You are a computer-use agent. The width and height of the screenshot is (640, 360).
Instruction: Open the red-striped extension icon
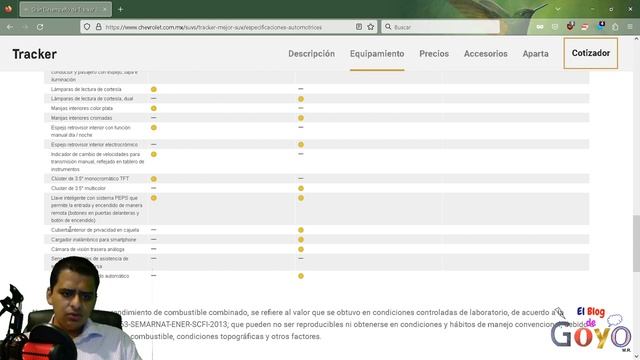click(x=585, y=27)
